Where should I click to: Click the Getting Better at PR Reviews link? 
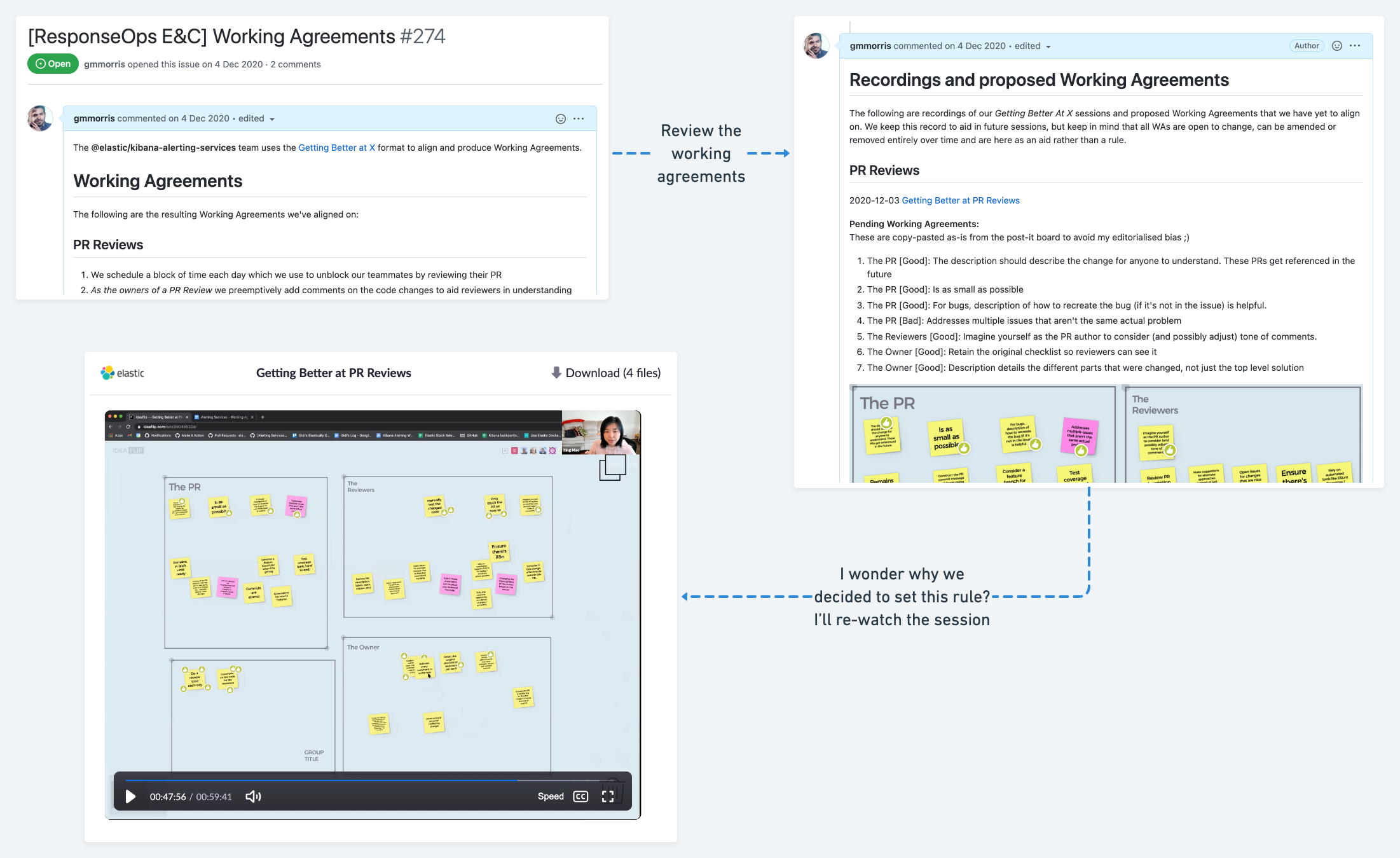coord(960,200)
